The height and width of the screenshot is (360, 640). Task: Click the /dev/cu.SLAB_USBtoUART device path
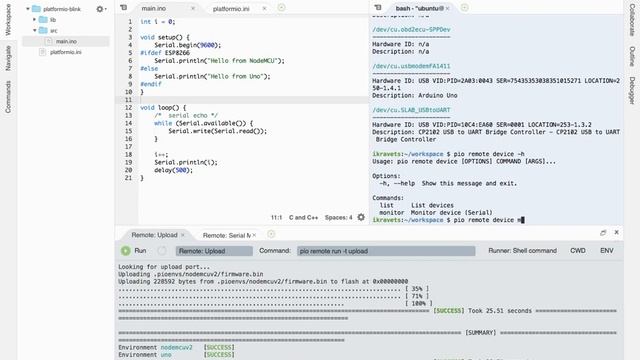tap(411, 110)
